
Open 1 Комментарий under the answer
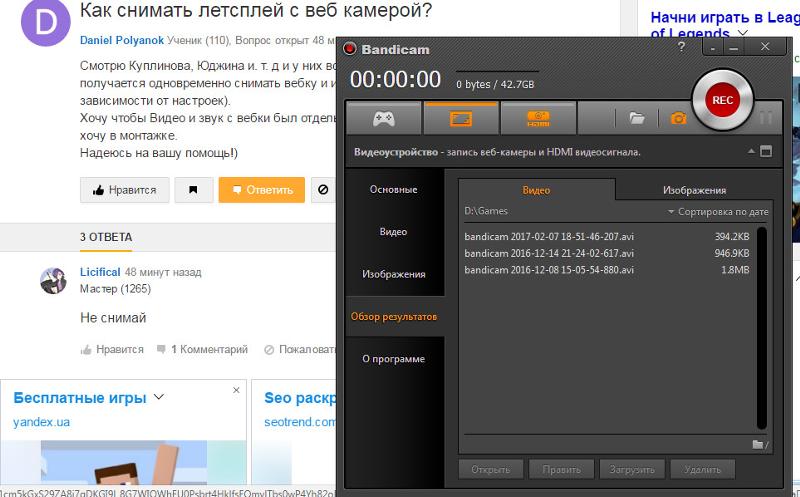202,350
